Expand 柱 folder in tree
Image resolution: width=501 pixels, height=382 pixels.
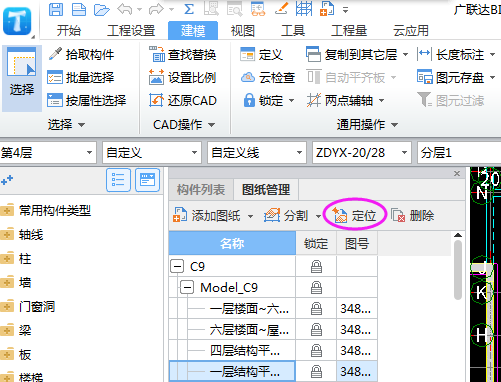[7, 259]
